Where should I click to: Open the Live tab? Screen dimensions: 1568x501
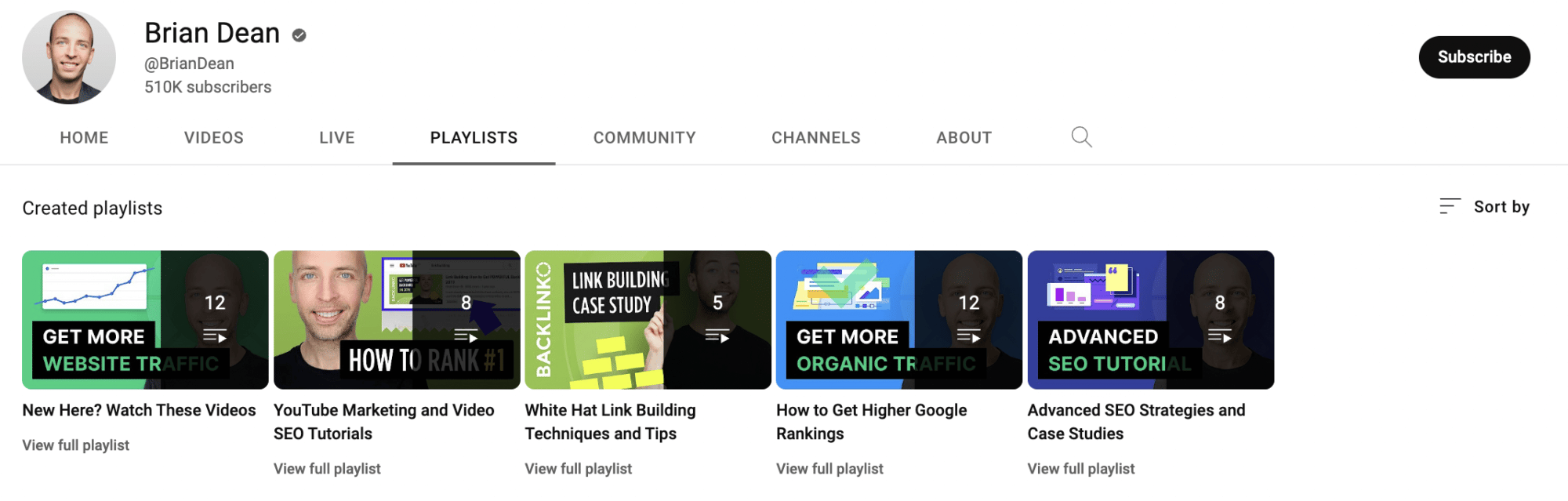click(x=337, y=138)
